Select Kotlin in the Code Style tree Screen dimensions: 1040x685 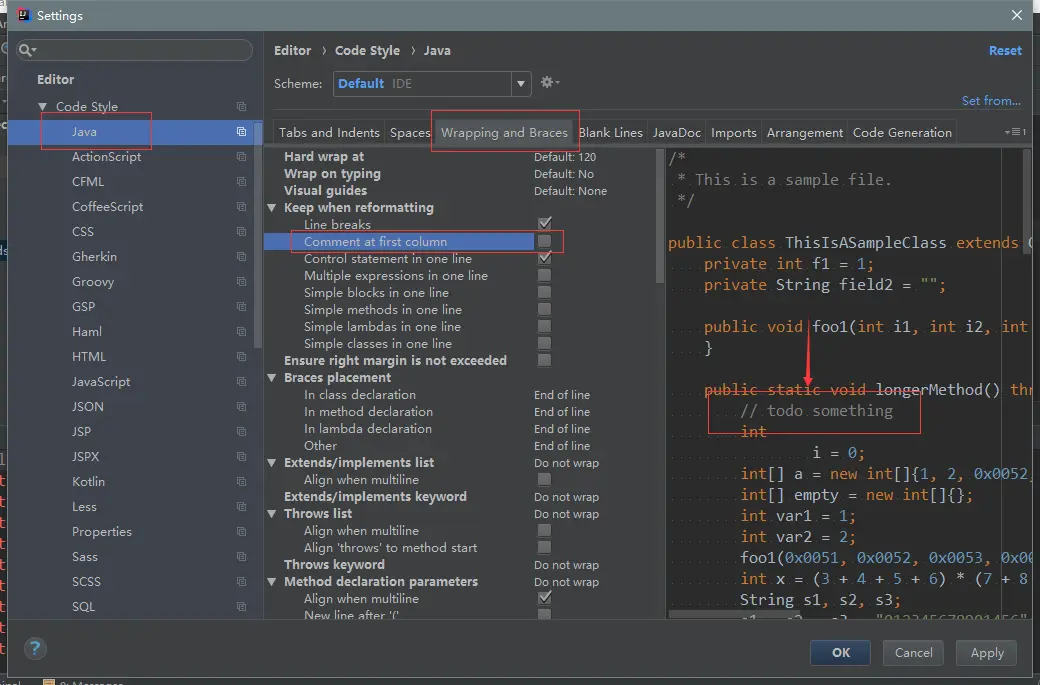[x=88, y=481]
